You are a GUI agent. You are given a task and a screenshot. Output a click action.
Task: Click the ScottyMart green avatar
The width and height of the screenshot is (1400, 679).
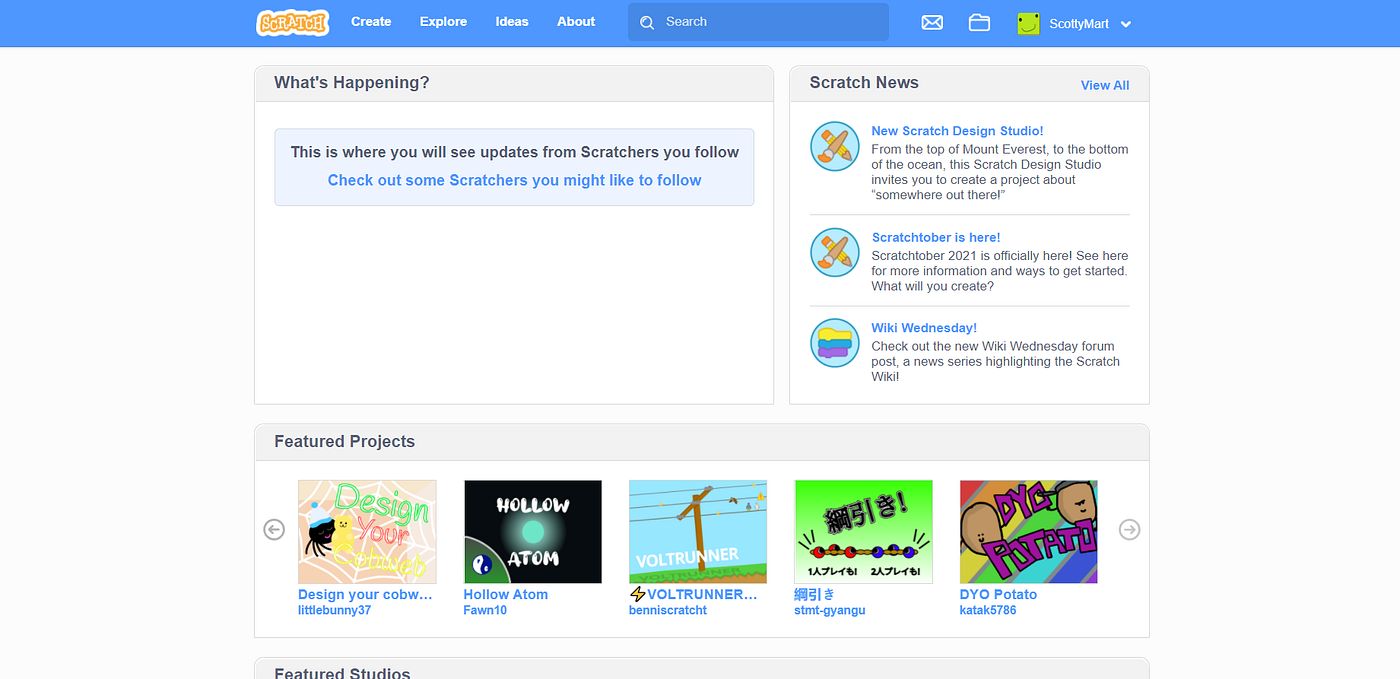pos(1029,23)
